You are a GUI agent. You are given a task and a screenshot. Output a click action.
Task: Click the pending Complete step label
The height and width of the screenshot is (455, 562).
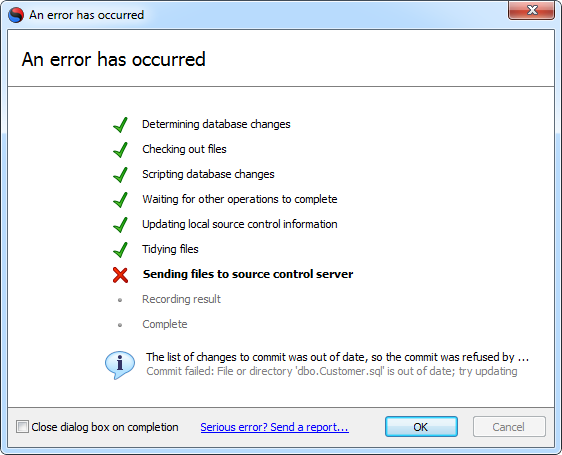tap(165, 324)
